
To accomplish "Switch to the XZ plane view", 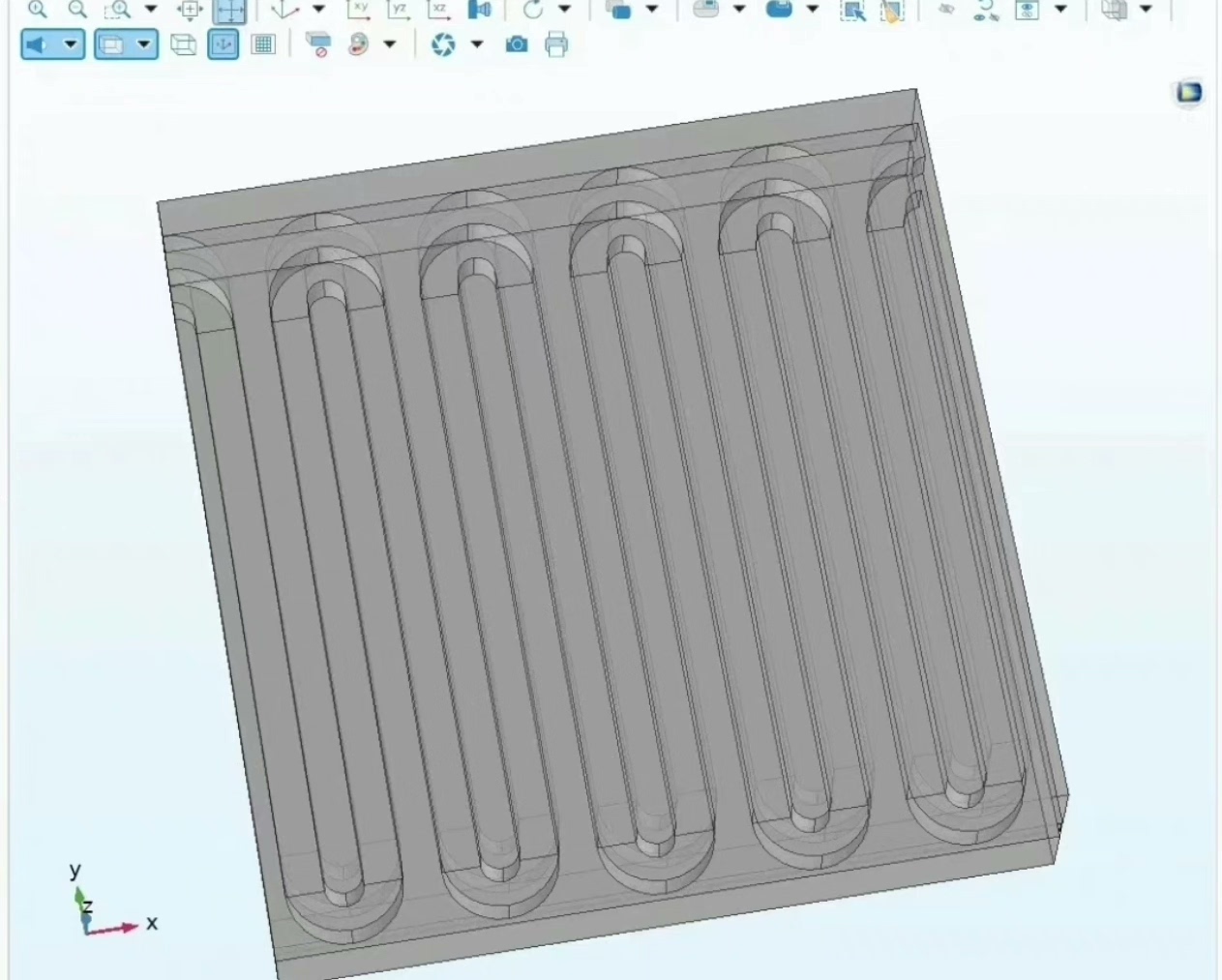I will click(x=439, y=10).
